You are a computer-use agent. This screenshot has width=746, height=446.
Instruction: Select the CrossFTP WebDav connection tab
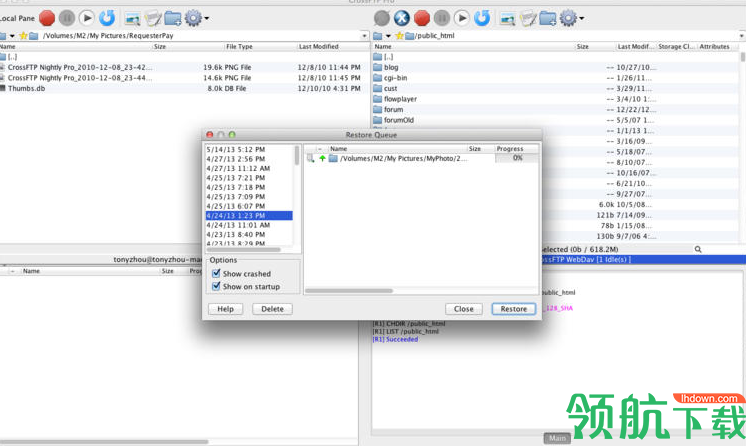point(643,259)
